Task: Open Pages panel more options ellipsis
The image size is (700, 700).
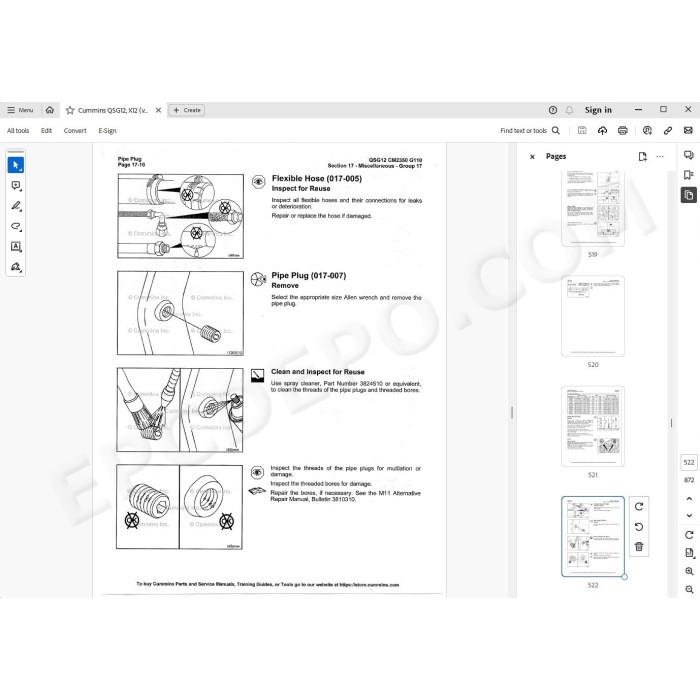Action: 660,157
